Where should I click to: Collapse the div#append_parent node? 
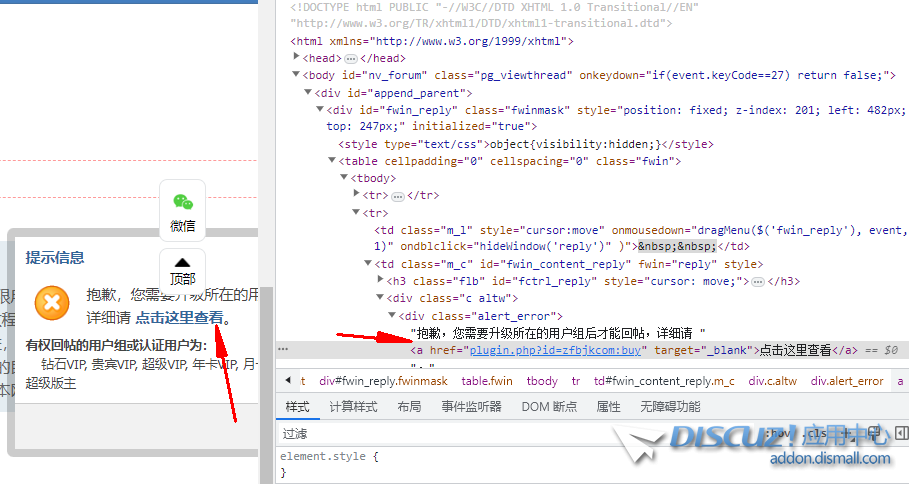point(308,93)
